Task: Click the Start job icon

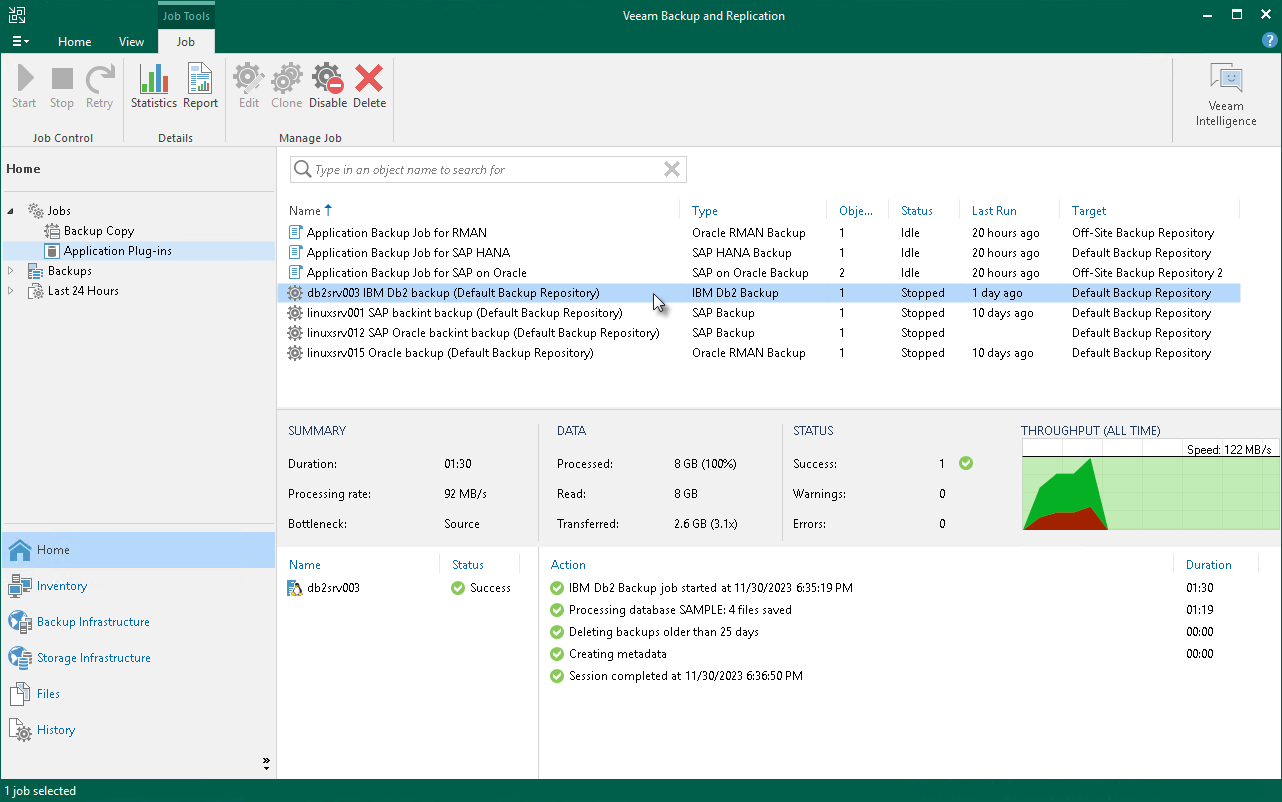Action: [x=24, y=86]
